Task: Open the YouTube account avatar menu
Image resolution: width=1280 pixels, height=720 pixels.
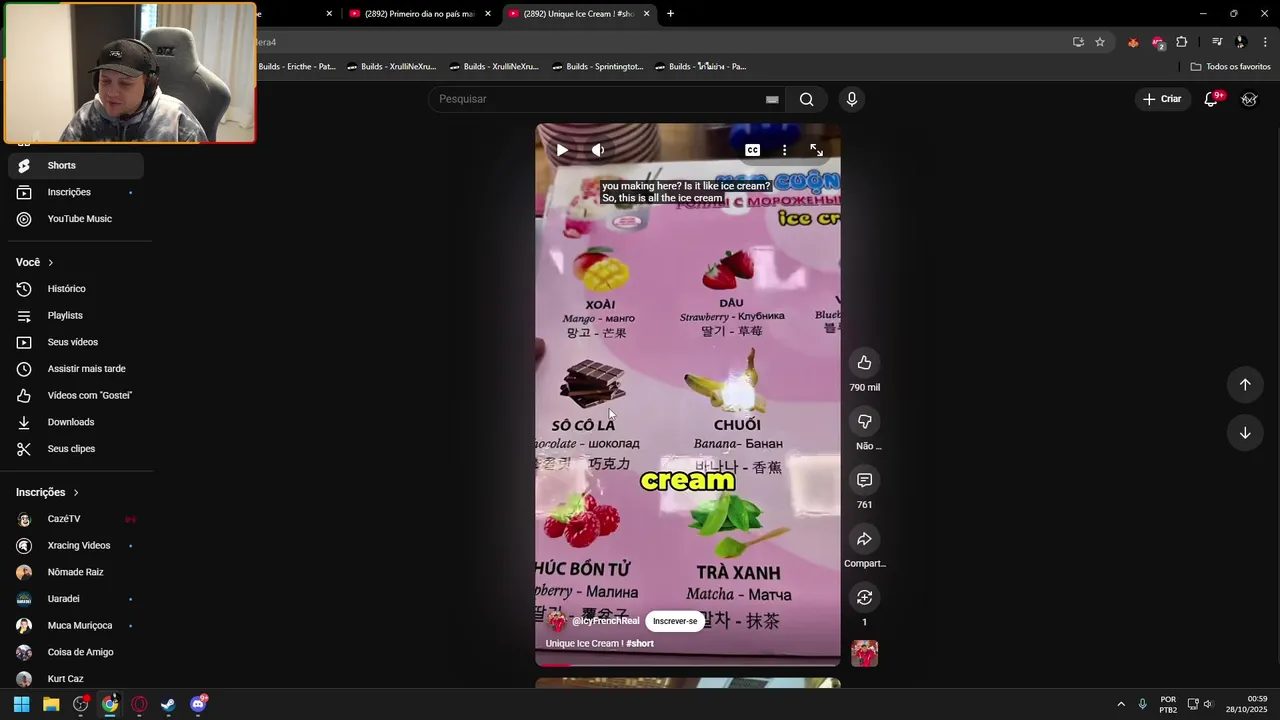Action: (1249, 99)
